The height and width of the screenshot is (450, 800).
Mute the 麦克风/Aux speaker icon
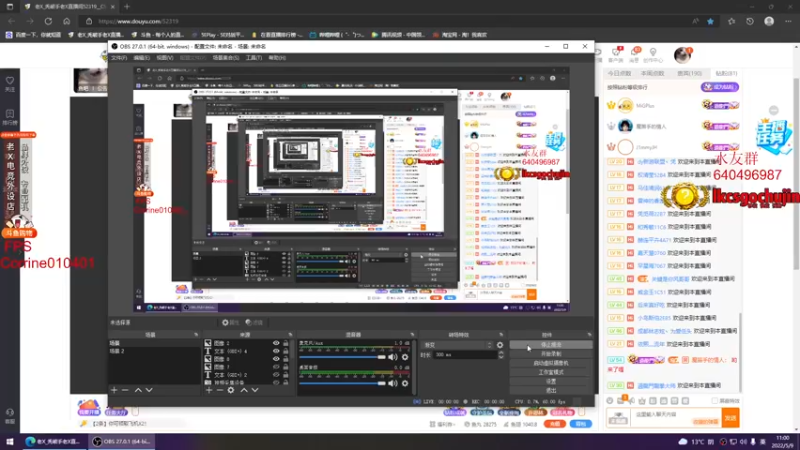pyautogui.click(x=392, y=357)
